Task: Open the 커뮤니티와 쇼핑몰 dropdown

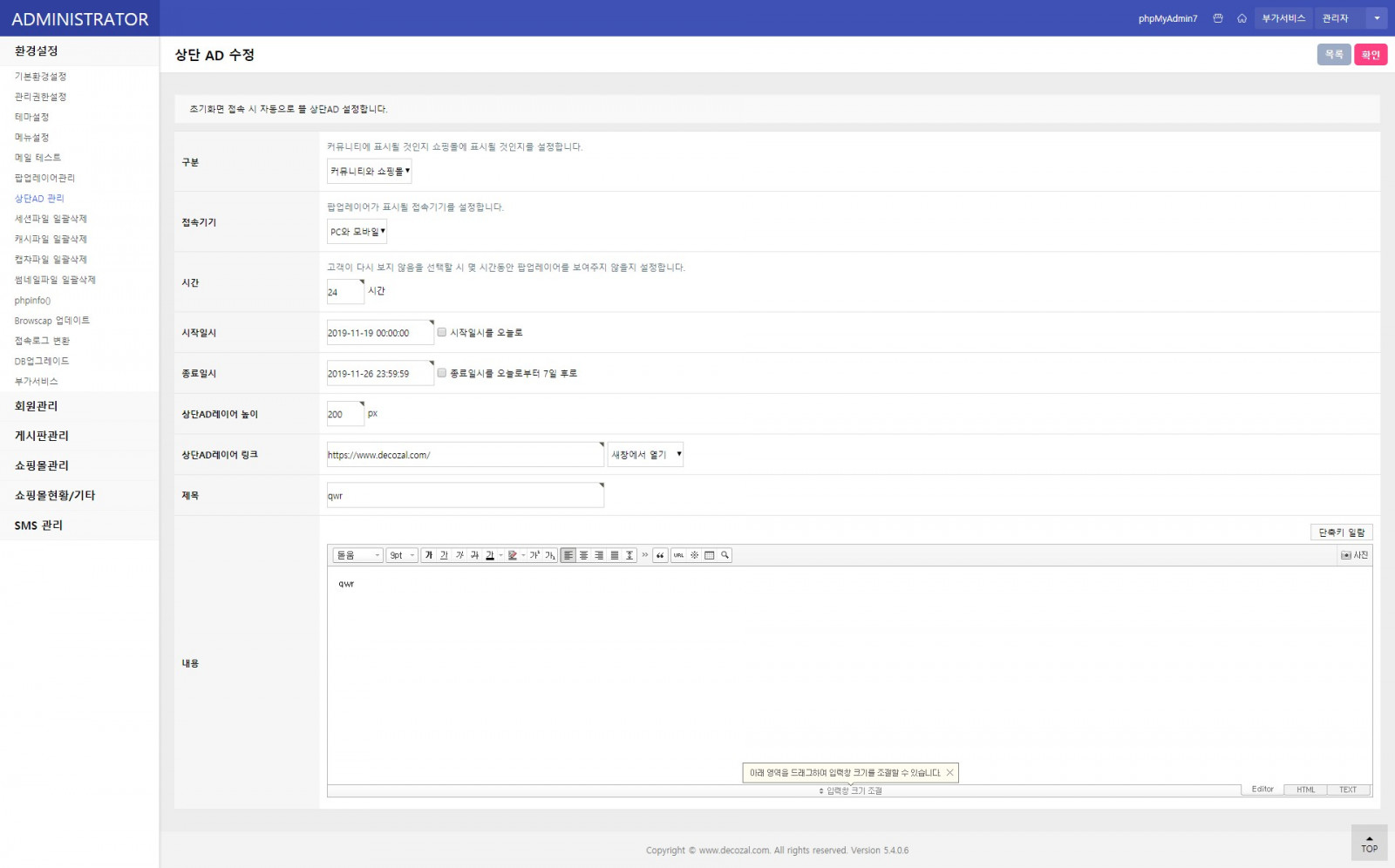Action: pyautogui.click(x=370, y=172)
